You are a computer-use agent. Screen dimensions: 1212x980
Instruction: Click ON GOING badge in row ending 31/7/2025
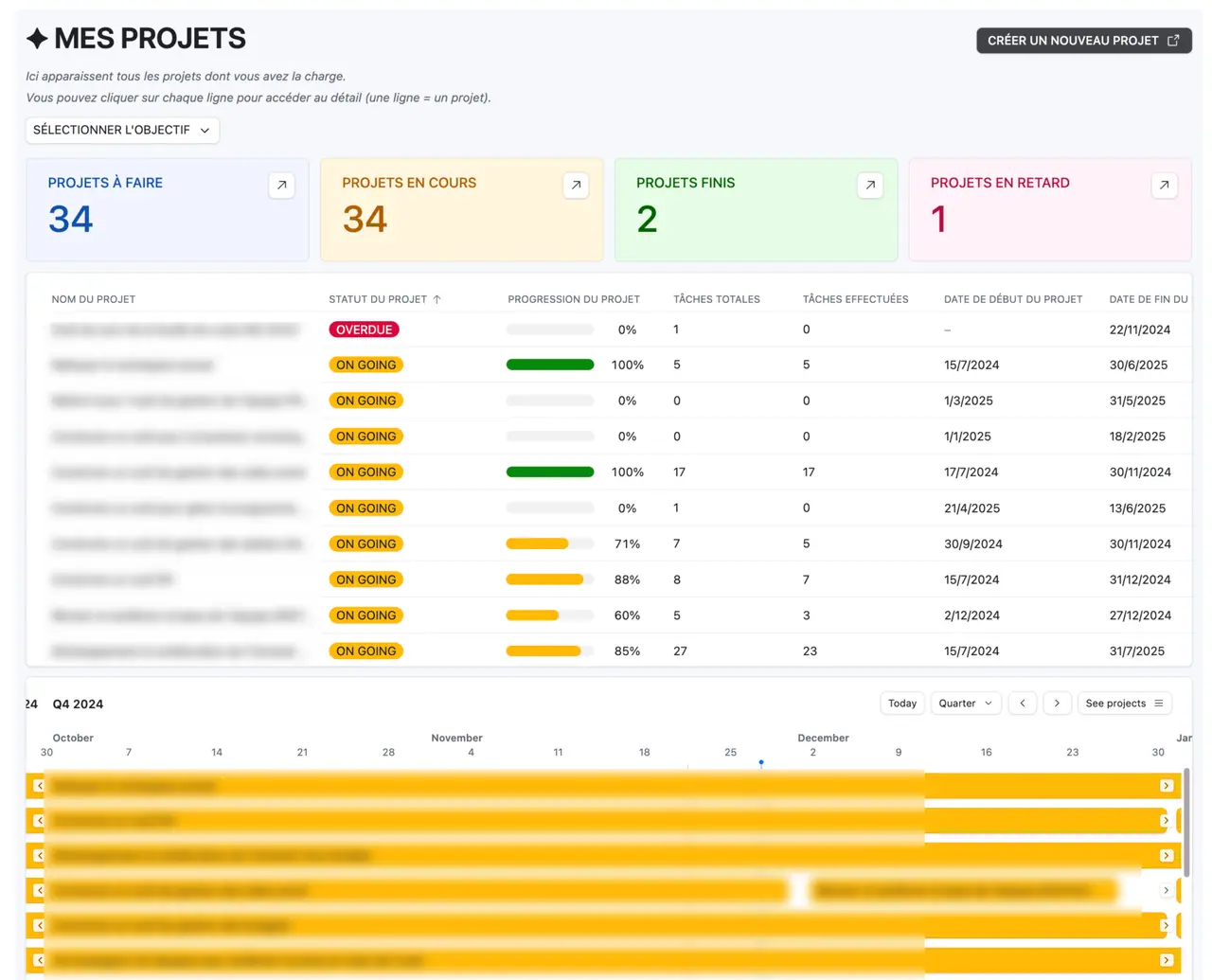pos(366,651)
